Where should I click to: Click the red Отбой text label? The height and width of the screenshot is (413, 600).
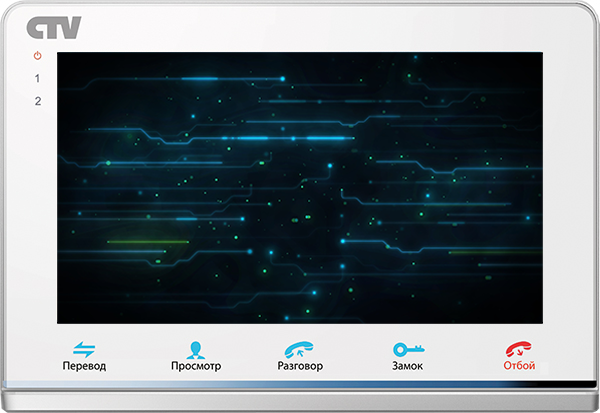(x=519, y=366)
